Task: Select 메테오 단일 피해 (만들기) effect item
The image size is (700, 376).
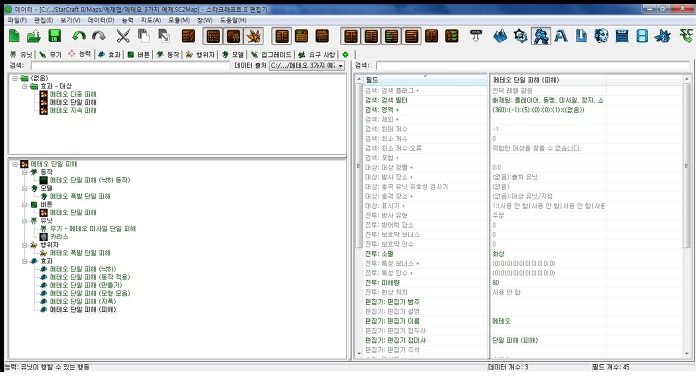Action: pos(86,285)
